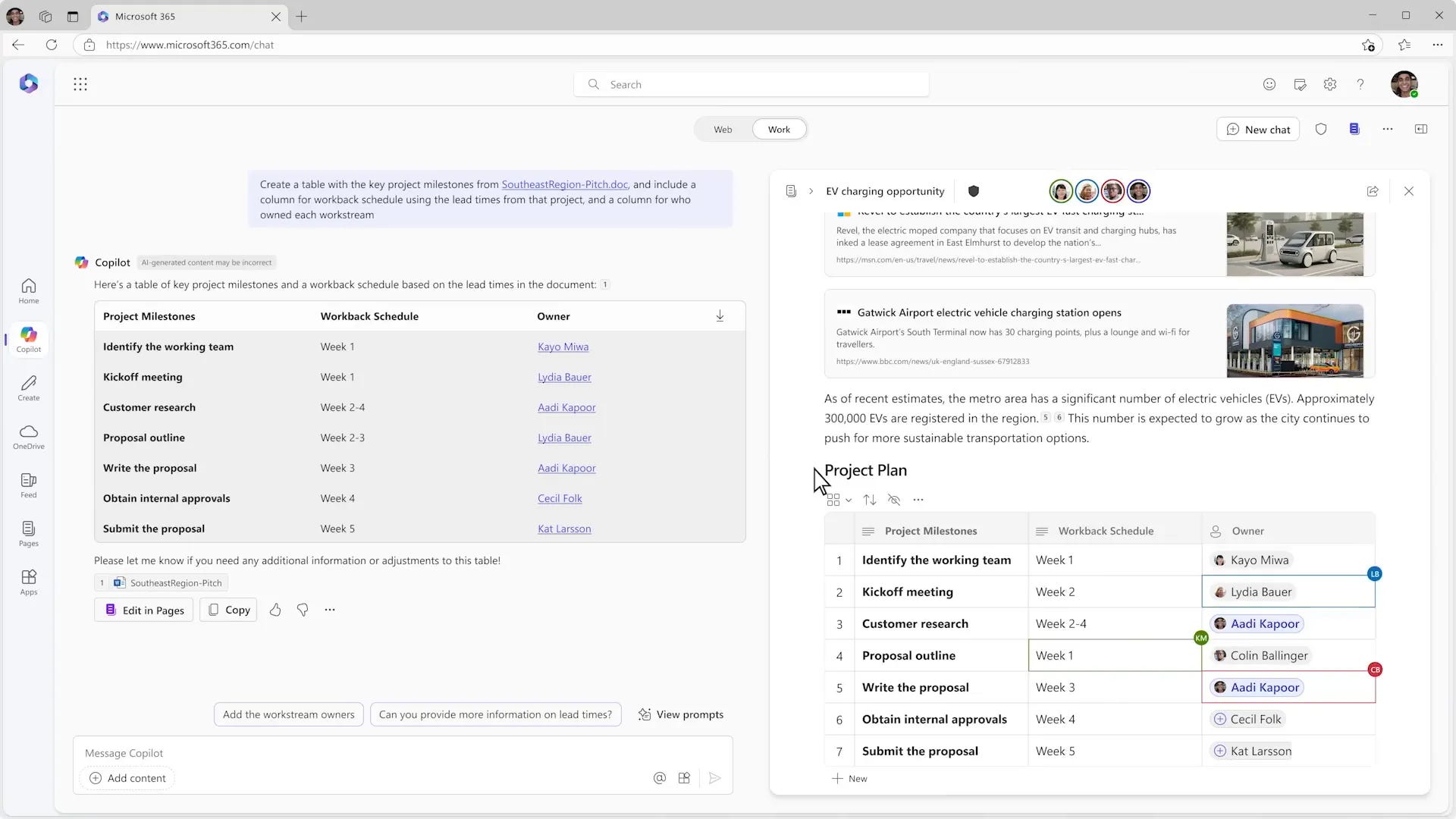Click the @ mention icon in message box
The width and height of the screenshot is (1456, 819).
coord(659,777)
